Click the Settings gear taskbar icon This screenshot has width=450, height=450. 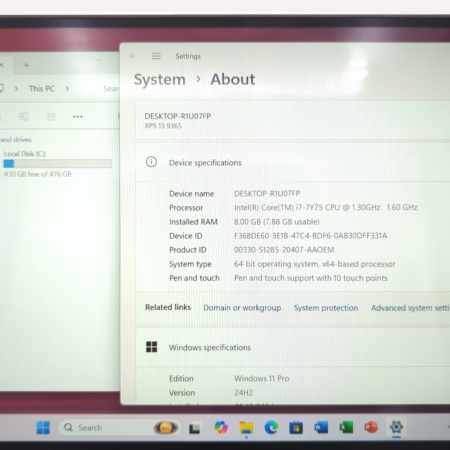[x=396, y=427]
